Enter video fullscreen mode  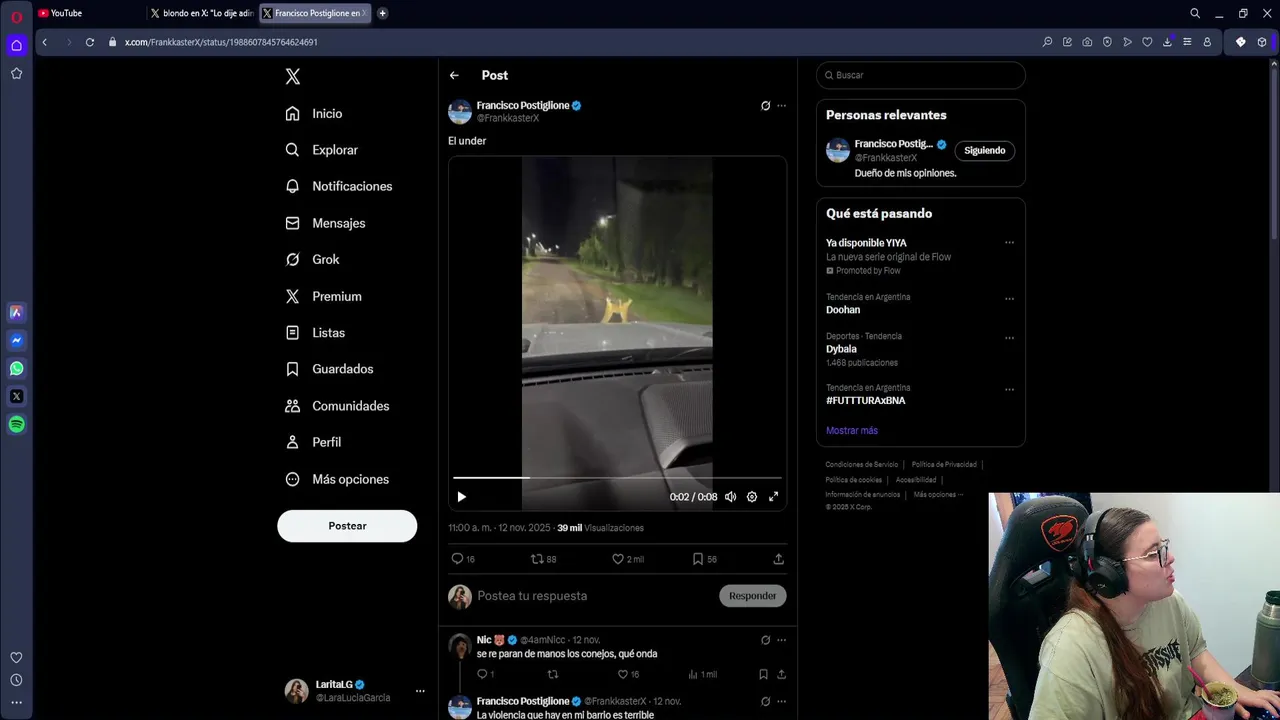773,497
